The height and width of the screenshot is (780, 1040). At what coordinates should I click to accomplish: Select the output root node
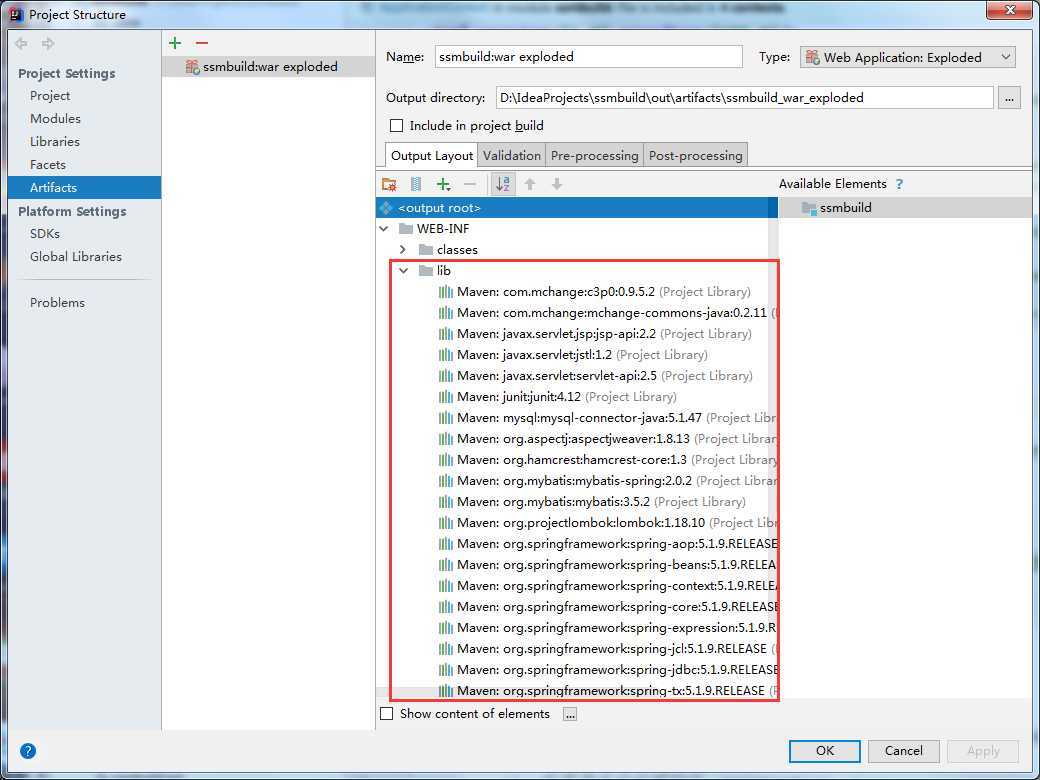click(576, 208)
